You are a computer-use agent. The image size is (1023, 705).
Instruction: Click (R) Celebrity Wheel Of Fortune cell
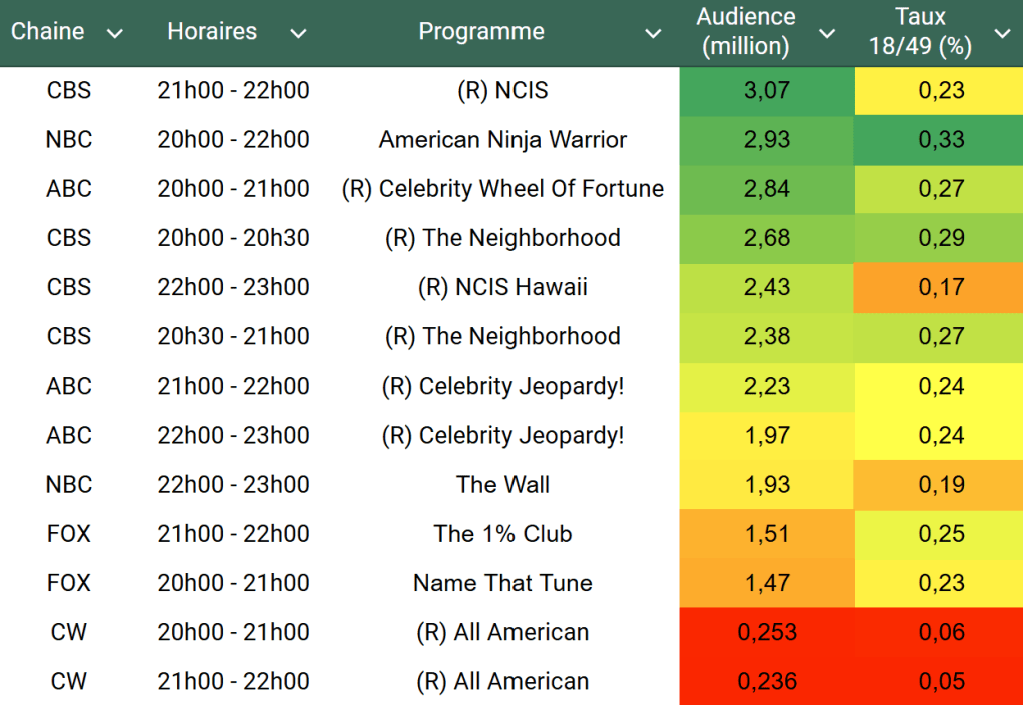pos(502,189)
